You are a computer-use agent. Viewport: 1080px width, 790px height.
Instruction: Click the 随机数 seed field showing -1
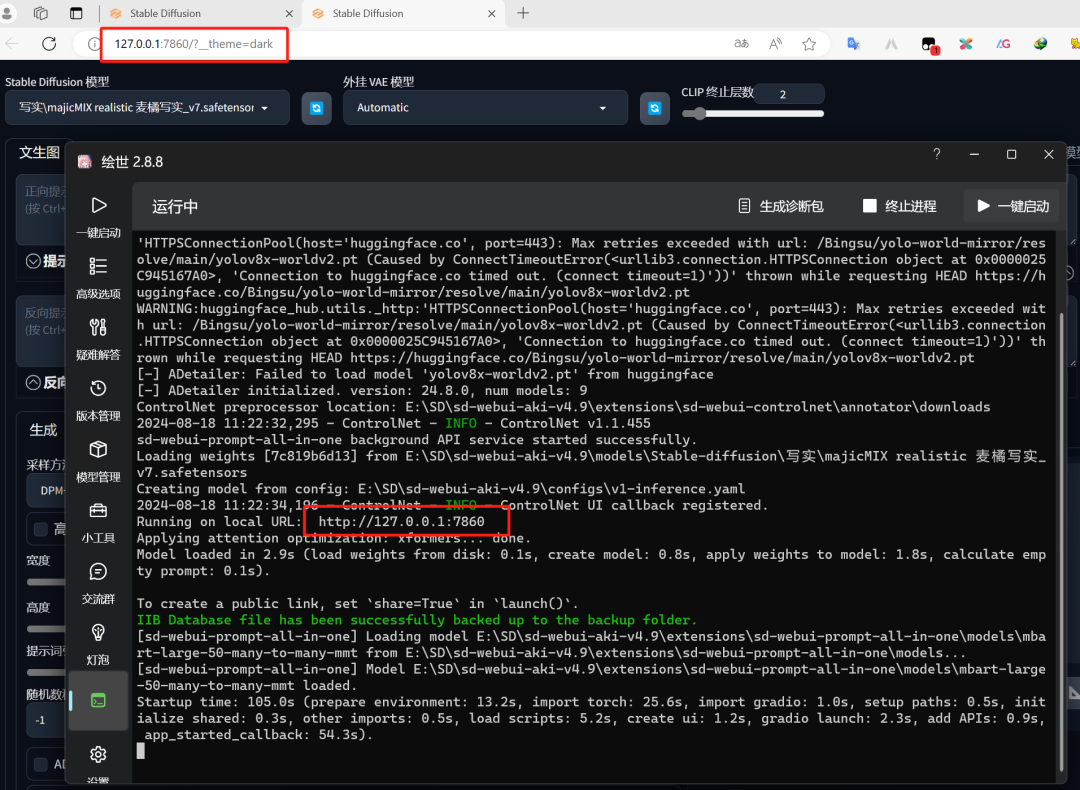click(46, 720)
